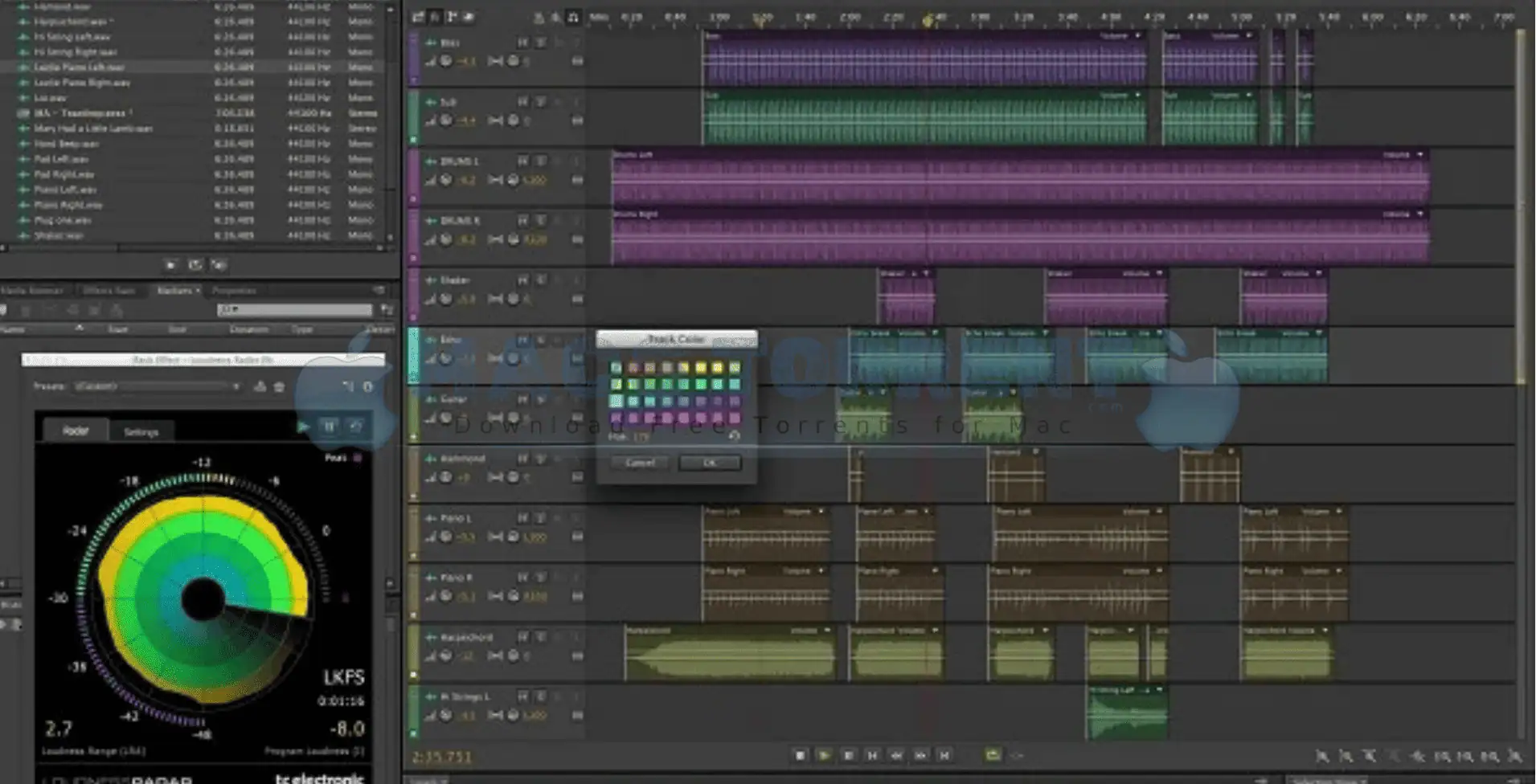This screenshot has height=784, width=1536.
Task: Sort markers by the Name column
Action: 11,329
